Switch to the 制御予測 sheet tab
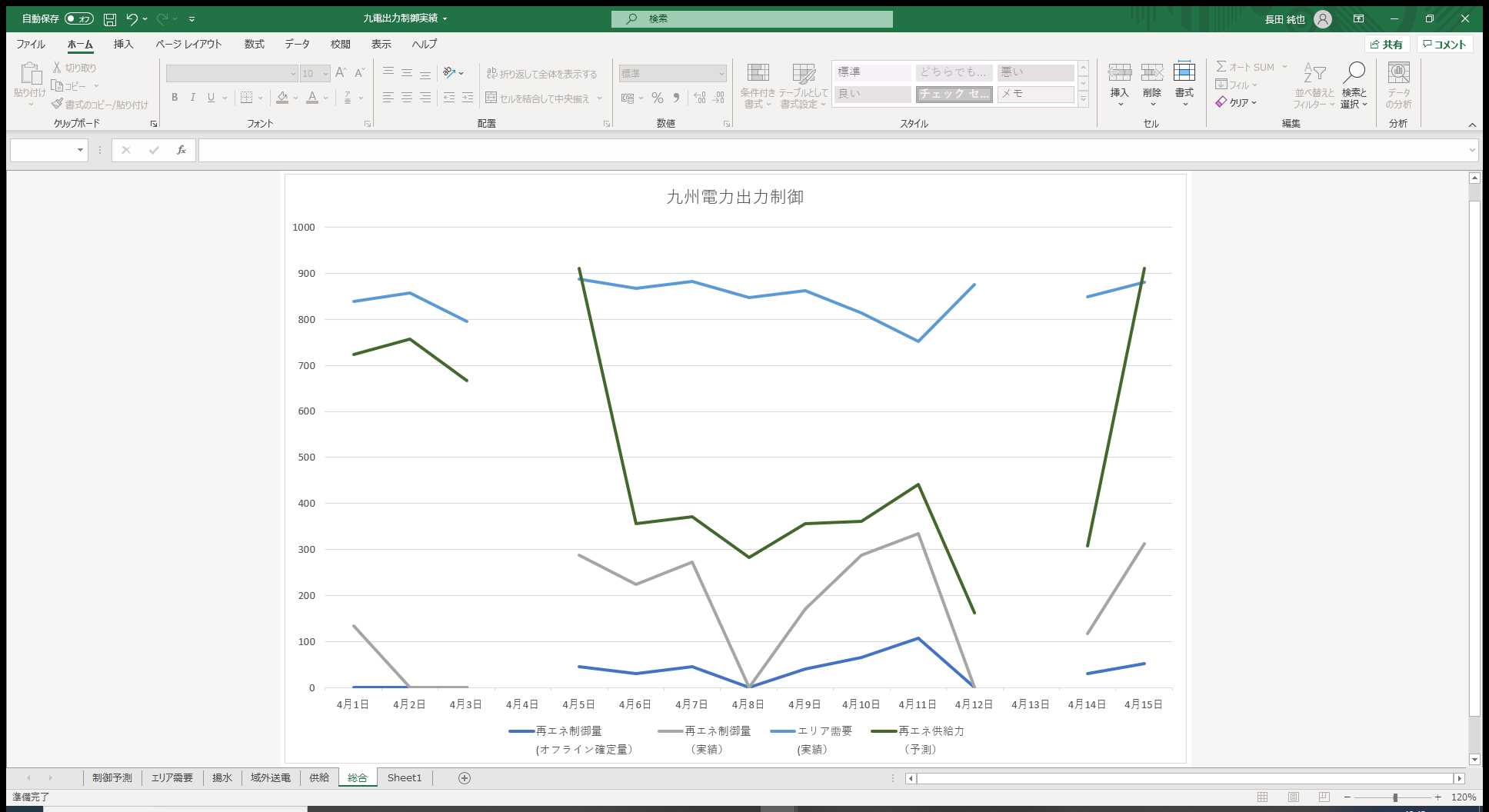 point(112,778)
